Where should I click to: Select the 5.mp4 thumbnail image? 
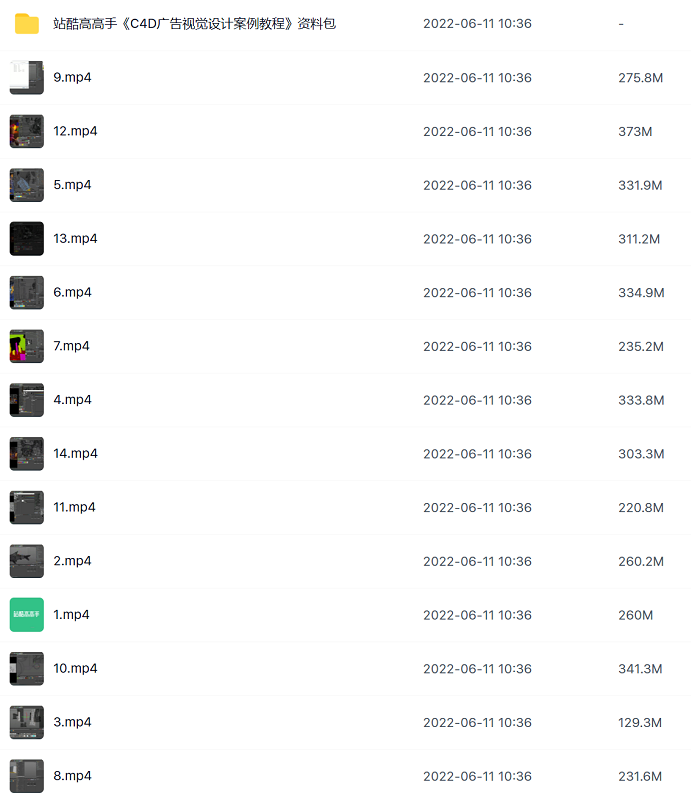pos(26,185)
